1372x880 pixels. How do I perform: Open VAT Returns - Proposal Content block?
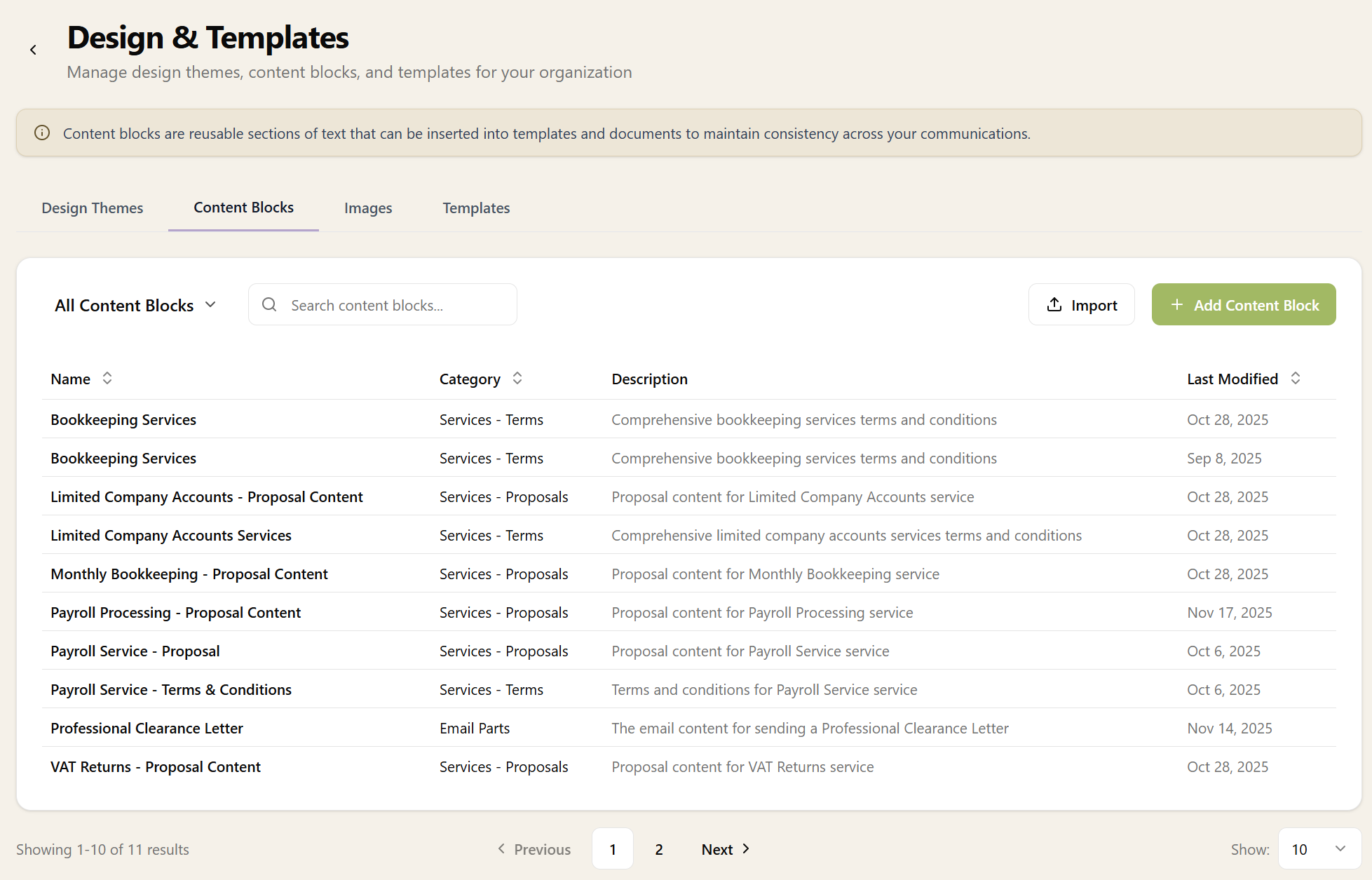pyautogui.click(x=155, y=766)
